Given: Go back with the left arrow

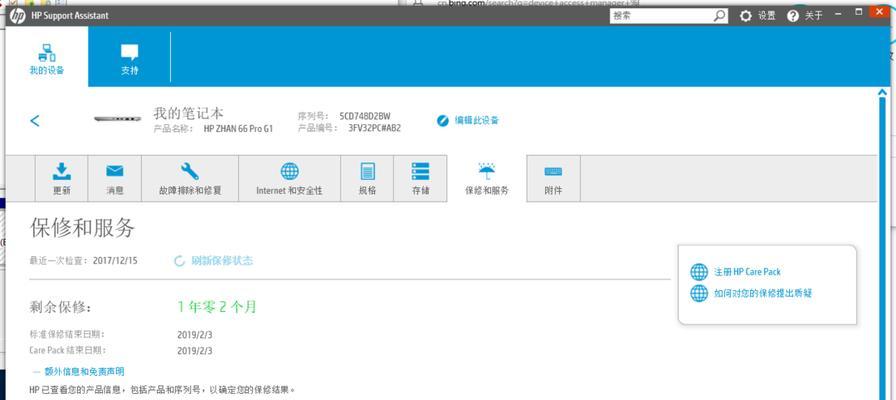Looking at the screenshot, I should point(35,121).
